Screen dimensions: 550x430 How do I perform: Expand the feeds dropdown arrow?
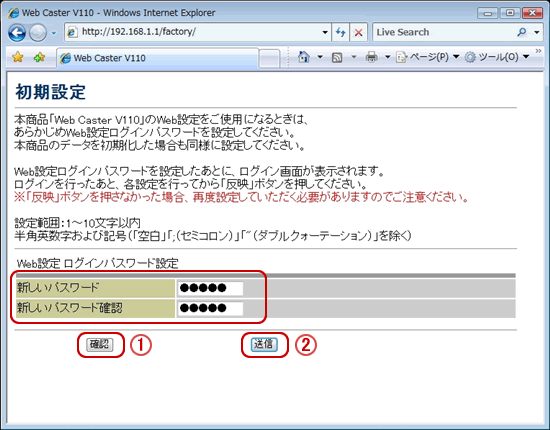point(354,57)
